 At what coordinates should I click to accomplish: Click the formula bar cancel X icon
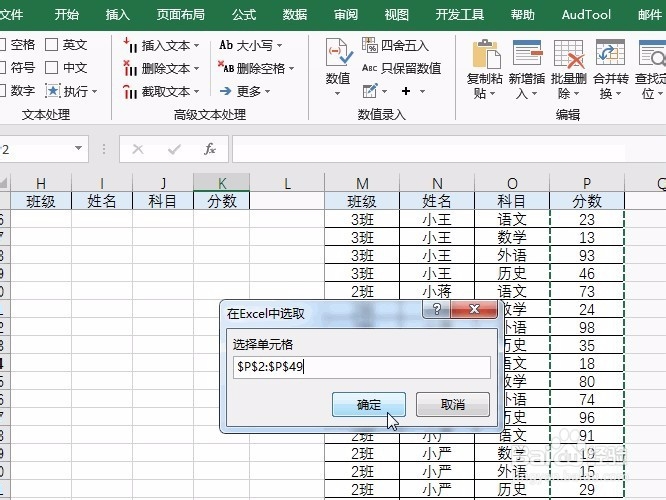[138, 149]
